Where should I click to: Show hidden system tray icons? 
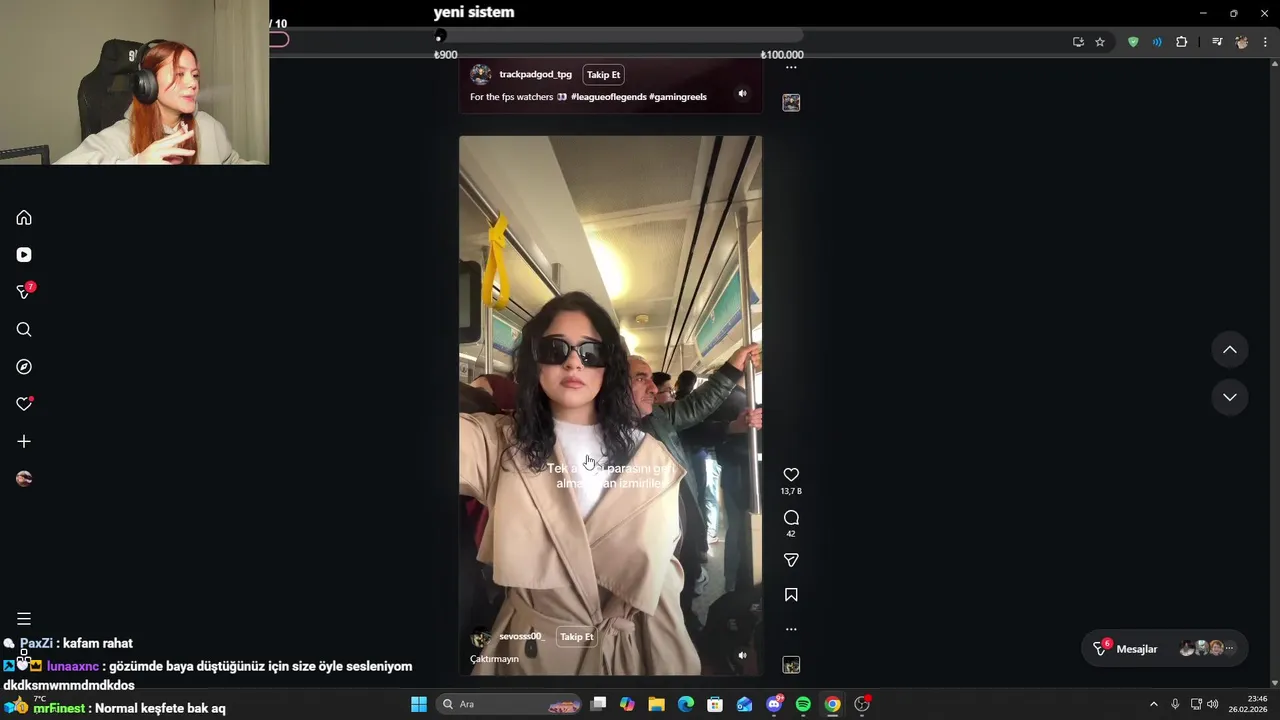coord(1153,704)
